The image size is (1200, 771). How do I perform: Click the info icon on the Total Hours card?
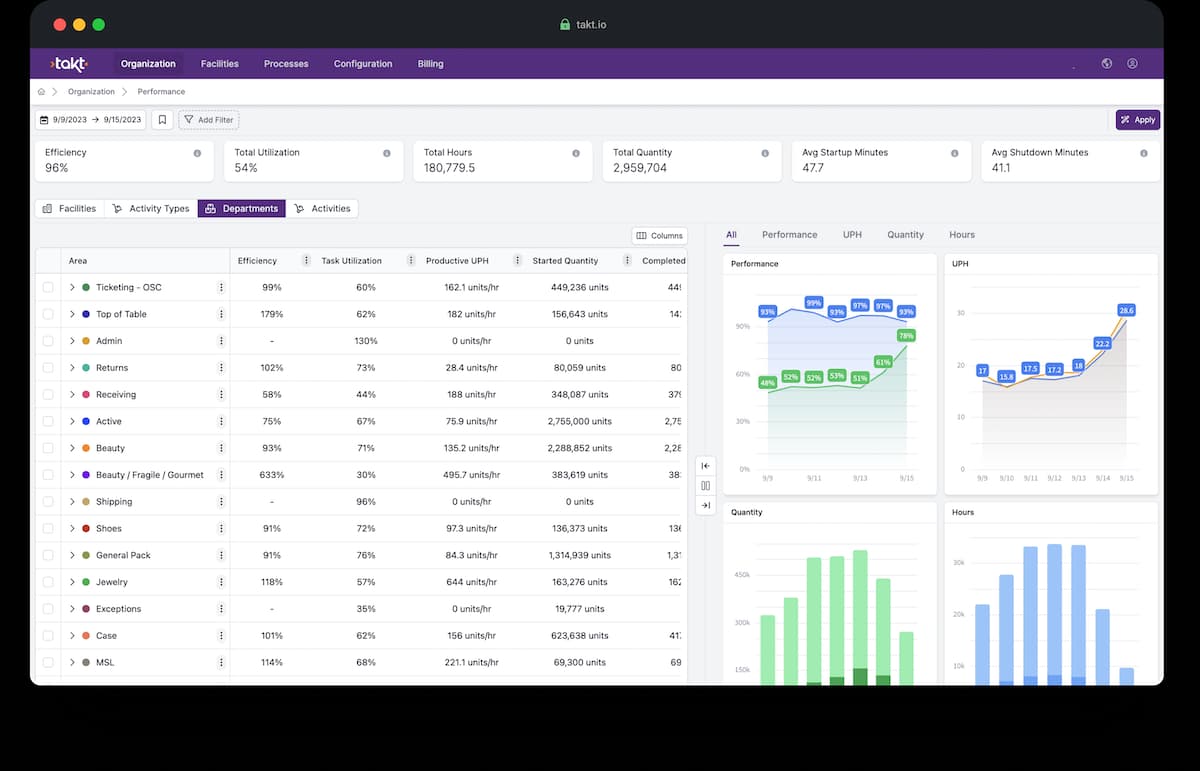(576, 153)
